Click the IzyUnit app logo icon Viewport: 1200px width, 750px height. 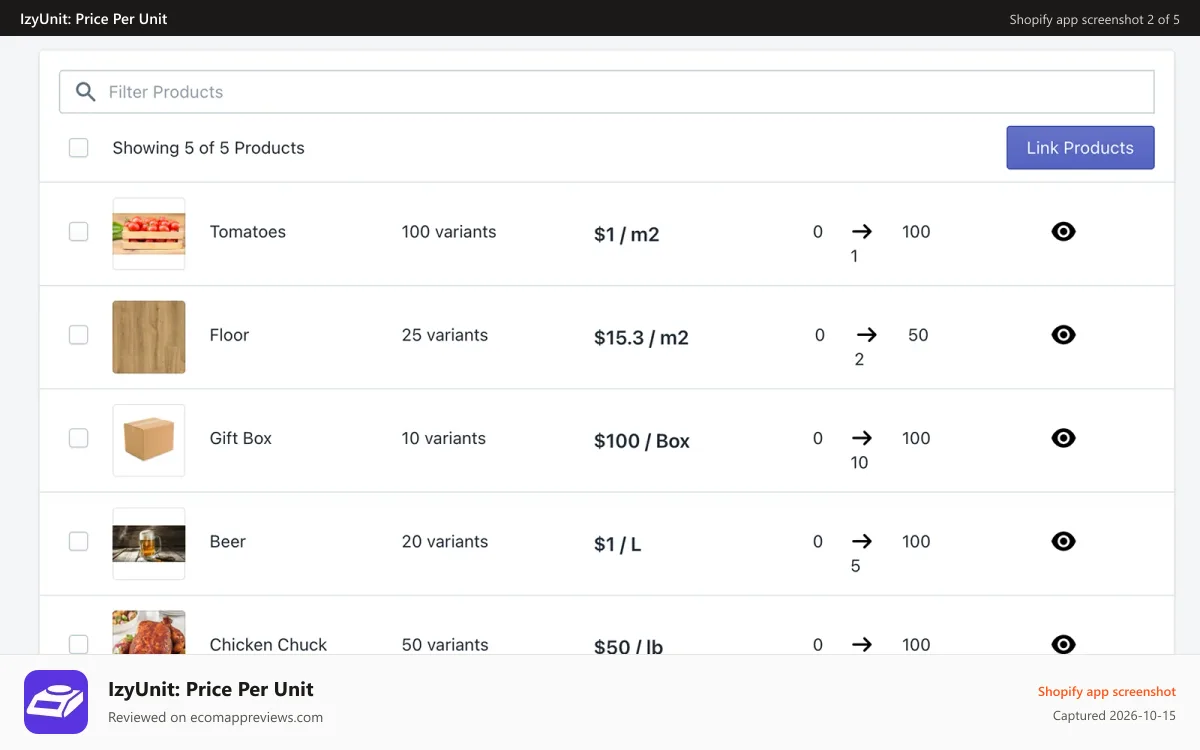(x=56, y=702)
